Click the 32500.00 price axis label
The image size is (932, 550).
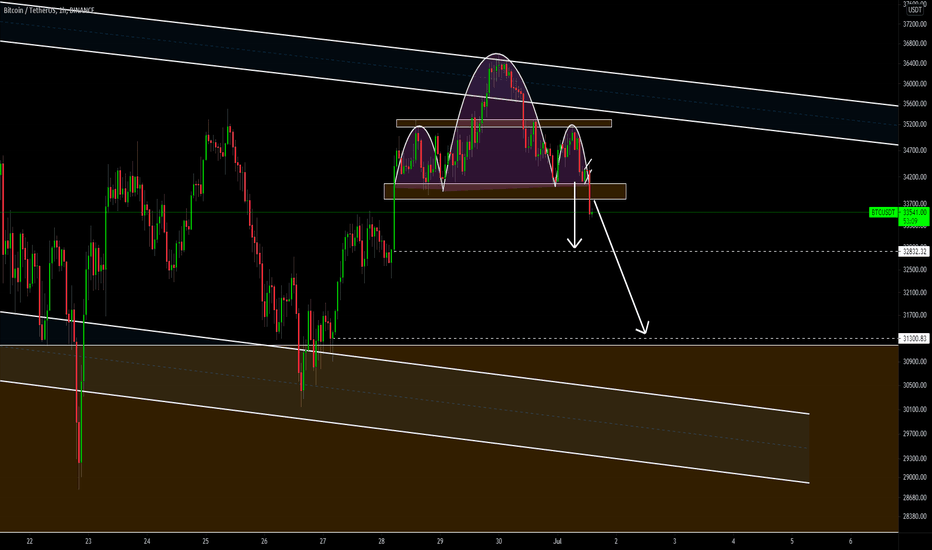[915, 270]
